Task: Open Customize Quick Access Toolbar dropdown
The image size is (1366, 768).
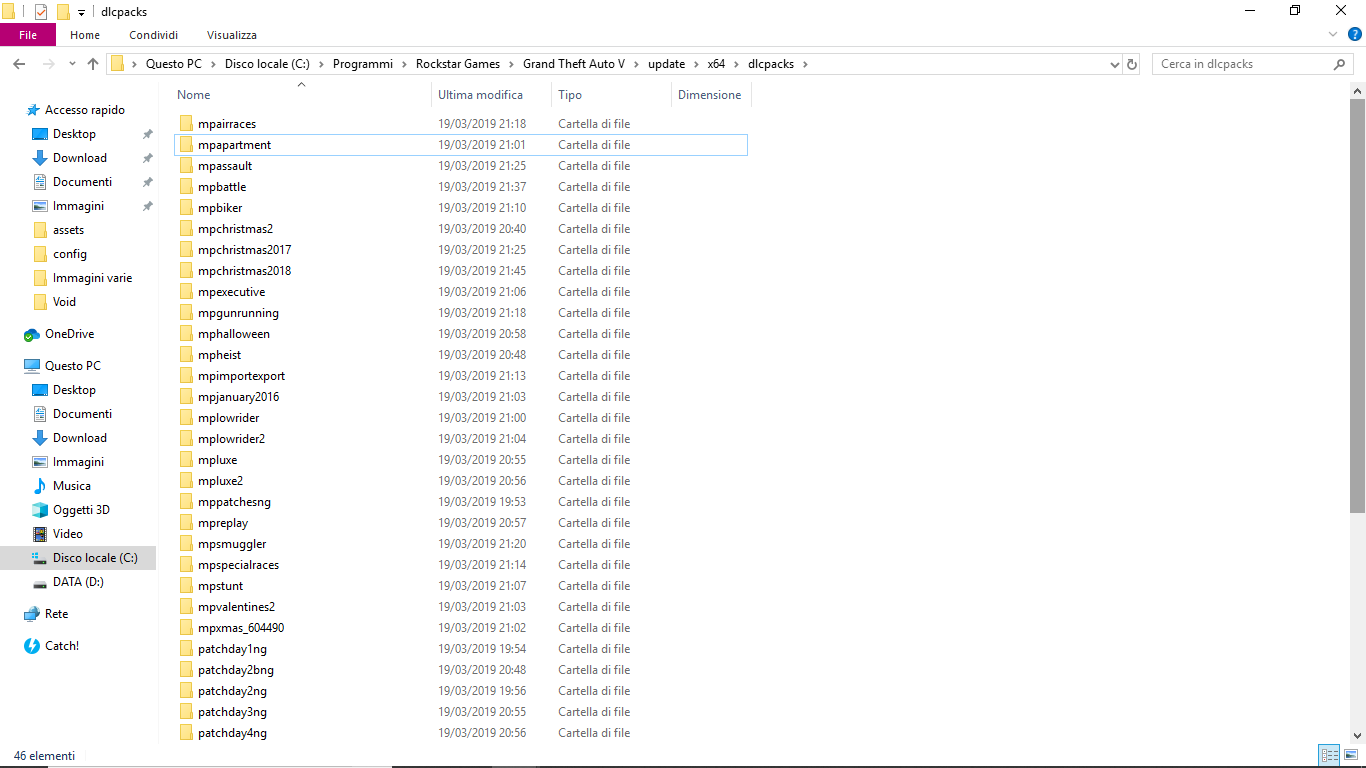Action: tap(81, 13)
